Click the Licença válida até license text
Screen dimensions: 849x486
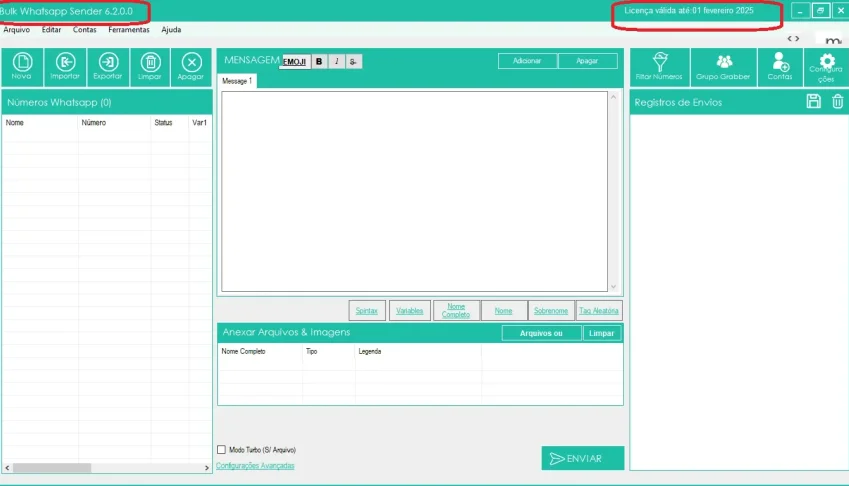(688, 10)
